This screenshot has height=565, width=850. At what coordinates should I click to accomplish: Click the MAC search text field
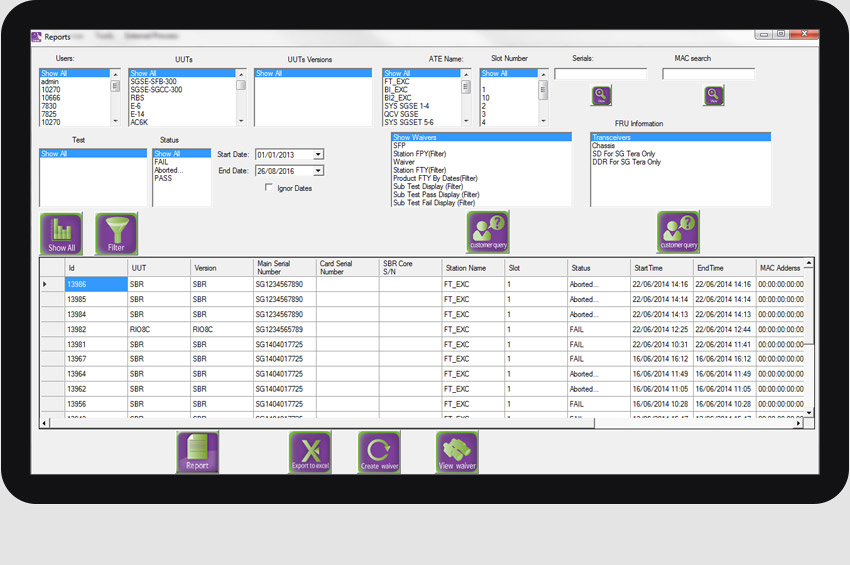(x=708, y=74)
